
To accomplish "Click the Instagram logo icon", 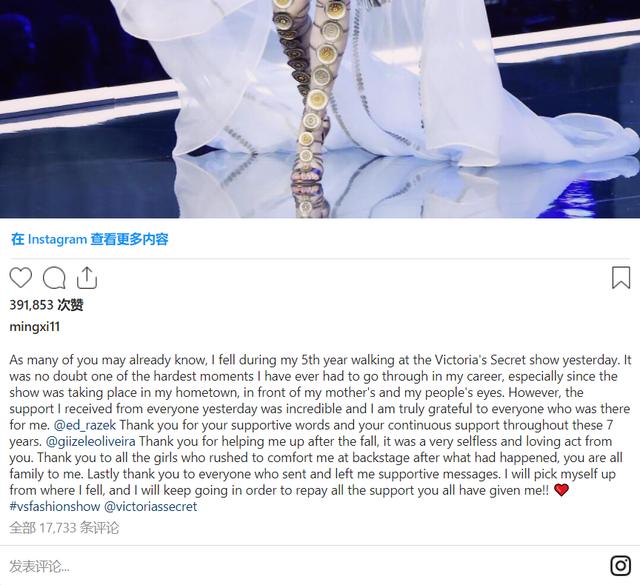I will coord(620,565).
